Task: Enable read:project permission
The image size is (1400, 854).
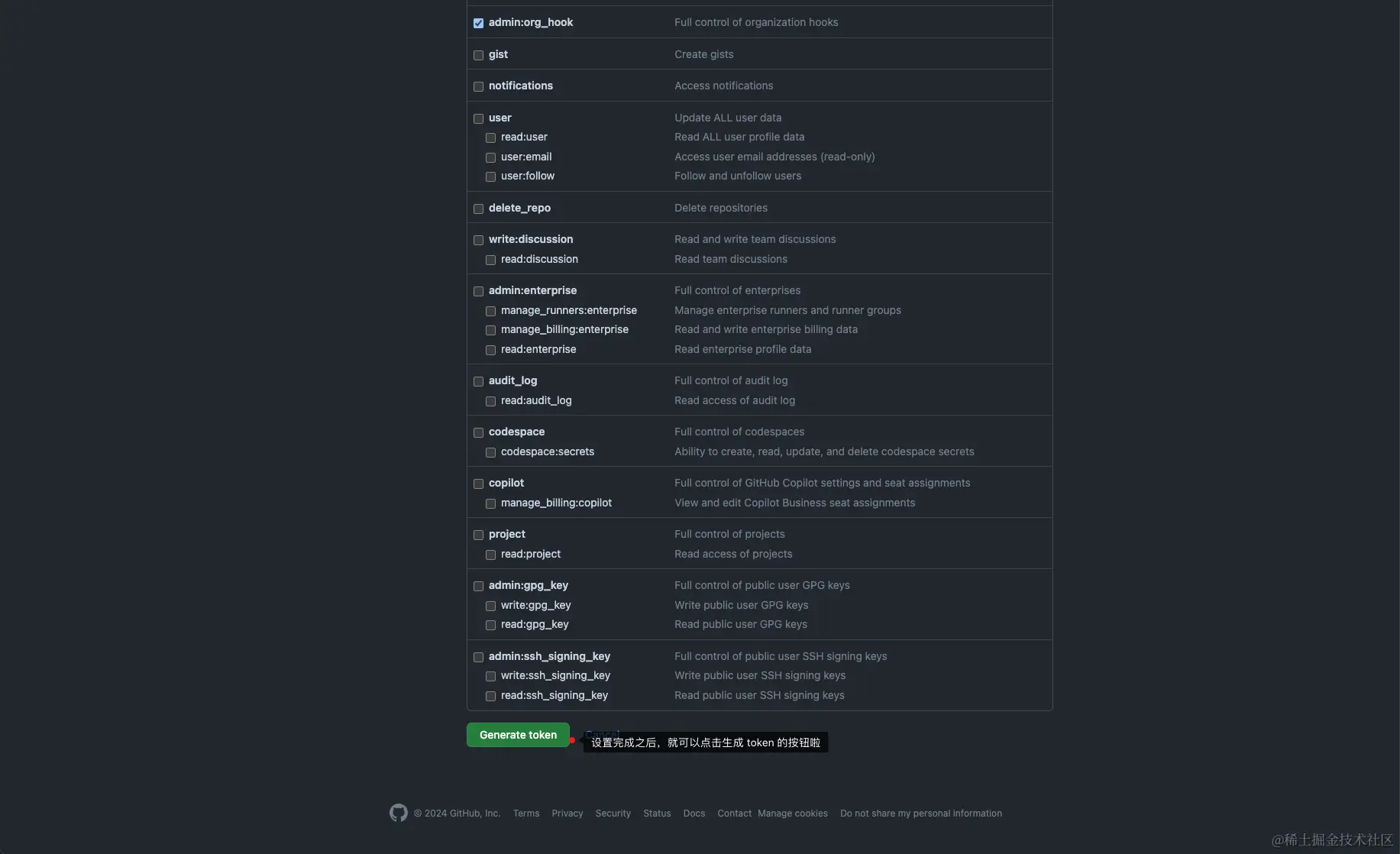Action: click(490, 555)
